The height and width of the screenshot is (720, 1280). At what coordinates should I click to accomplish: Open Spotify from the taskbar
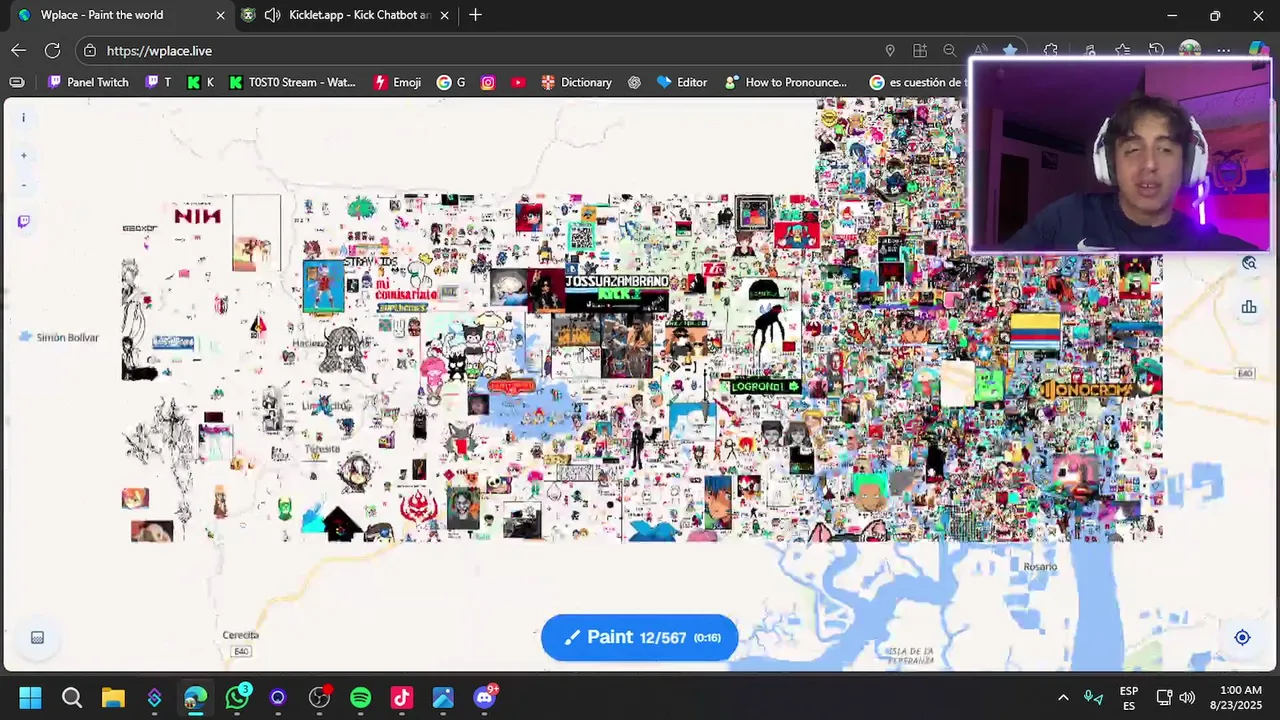(361, 697)
